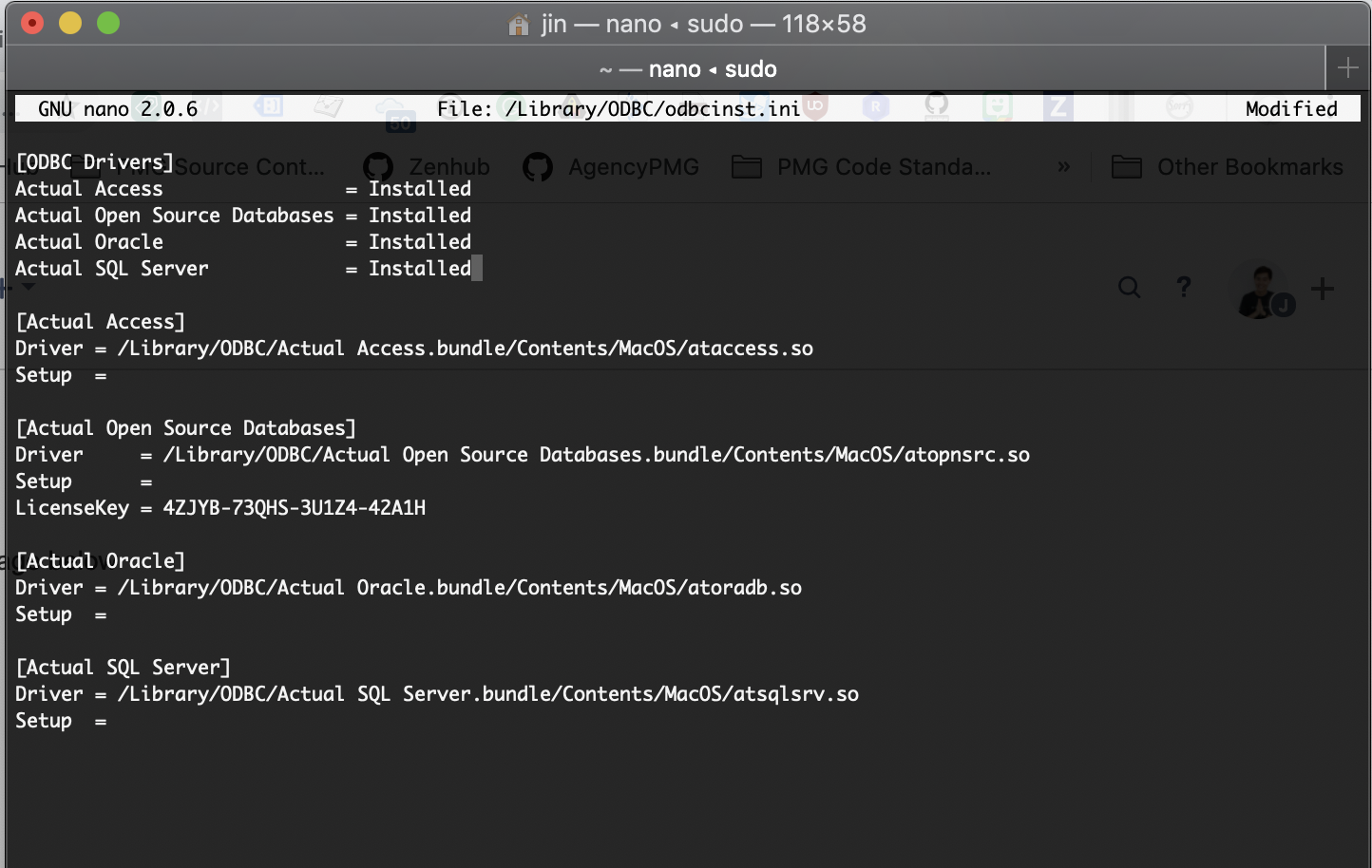
Task: Click the 'Actual Open Source Databases' driver entry
Action: (x=175, y=216)
